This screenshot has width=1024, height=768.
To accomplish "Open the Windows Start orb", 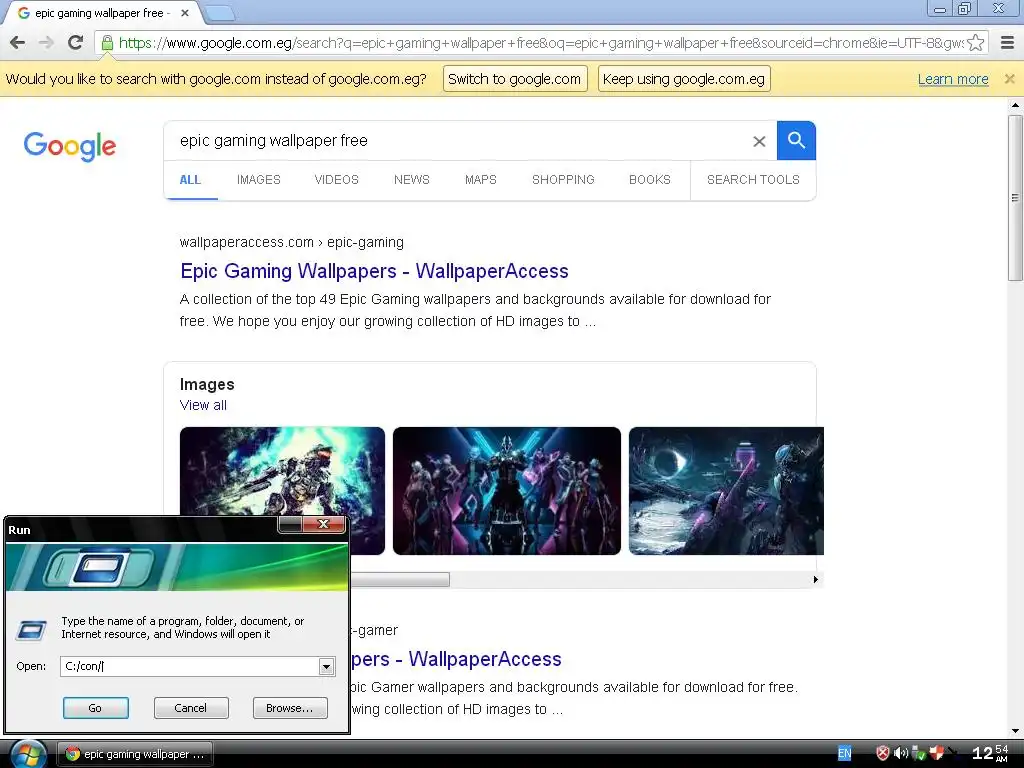I will click(x=27, y=754).
